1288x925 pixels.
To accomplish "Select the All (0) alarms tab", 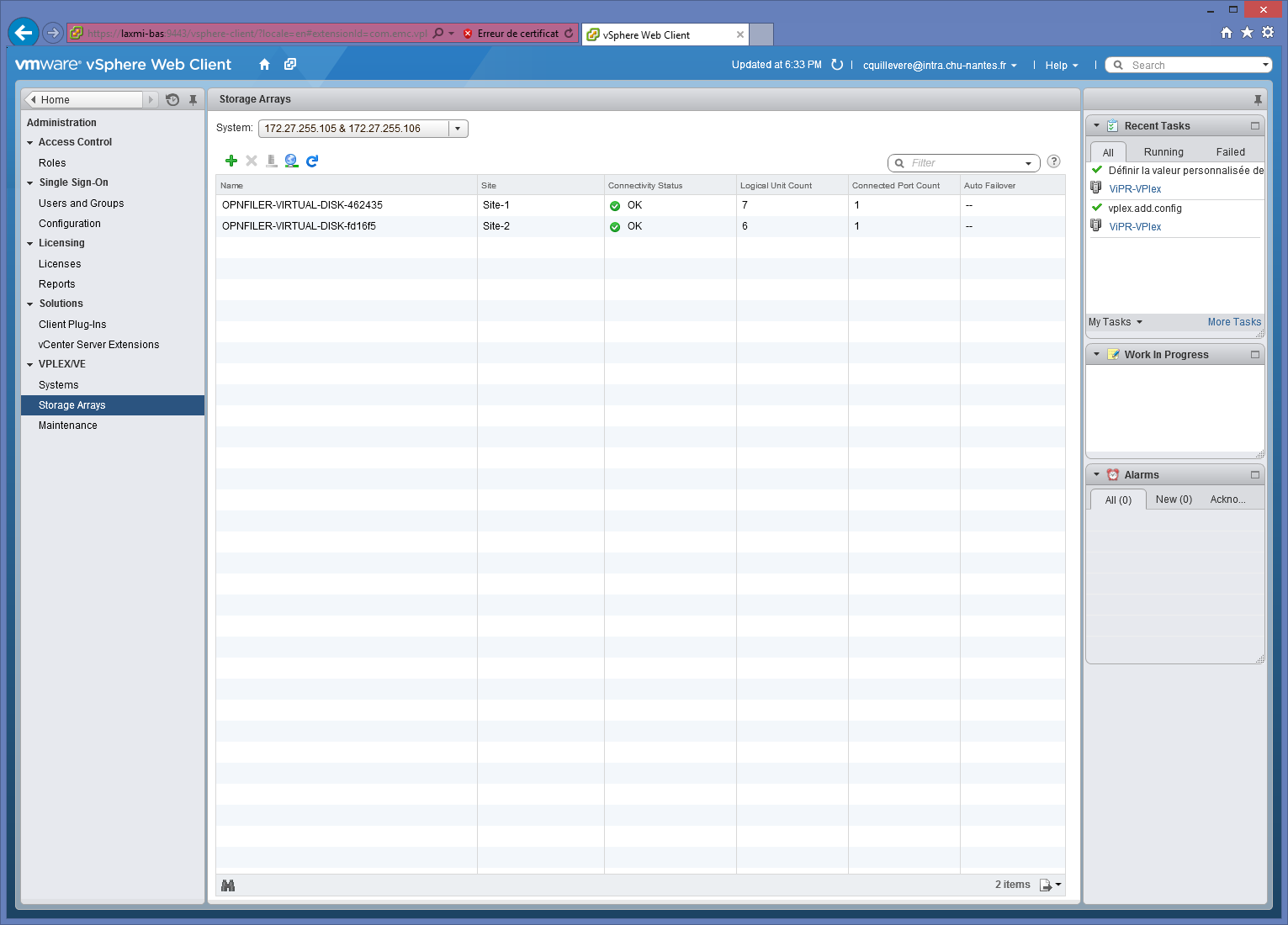I will (1118, 500).
